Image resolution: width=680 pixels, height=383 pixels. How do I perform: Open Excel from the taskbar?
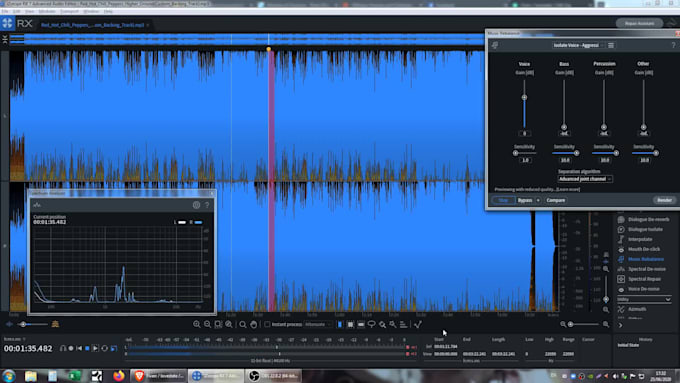coord(75,376)
